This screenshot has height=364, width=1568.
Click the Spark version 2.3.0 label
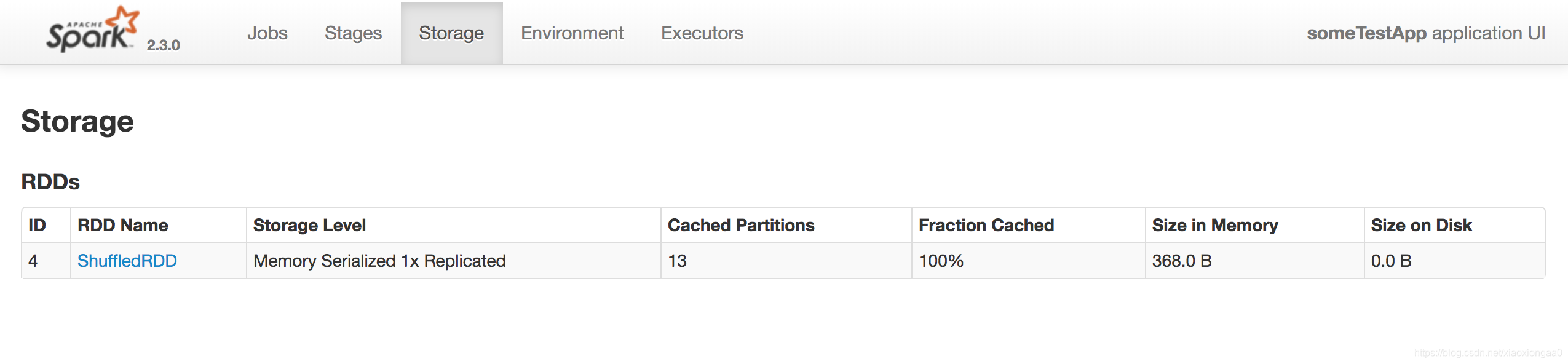click(164, 45)
